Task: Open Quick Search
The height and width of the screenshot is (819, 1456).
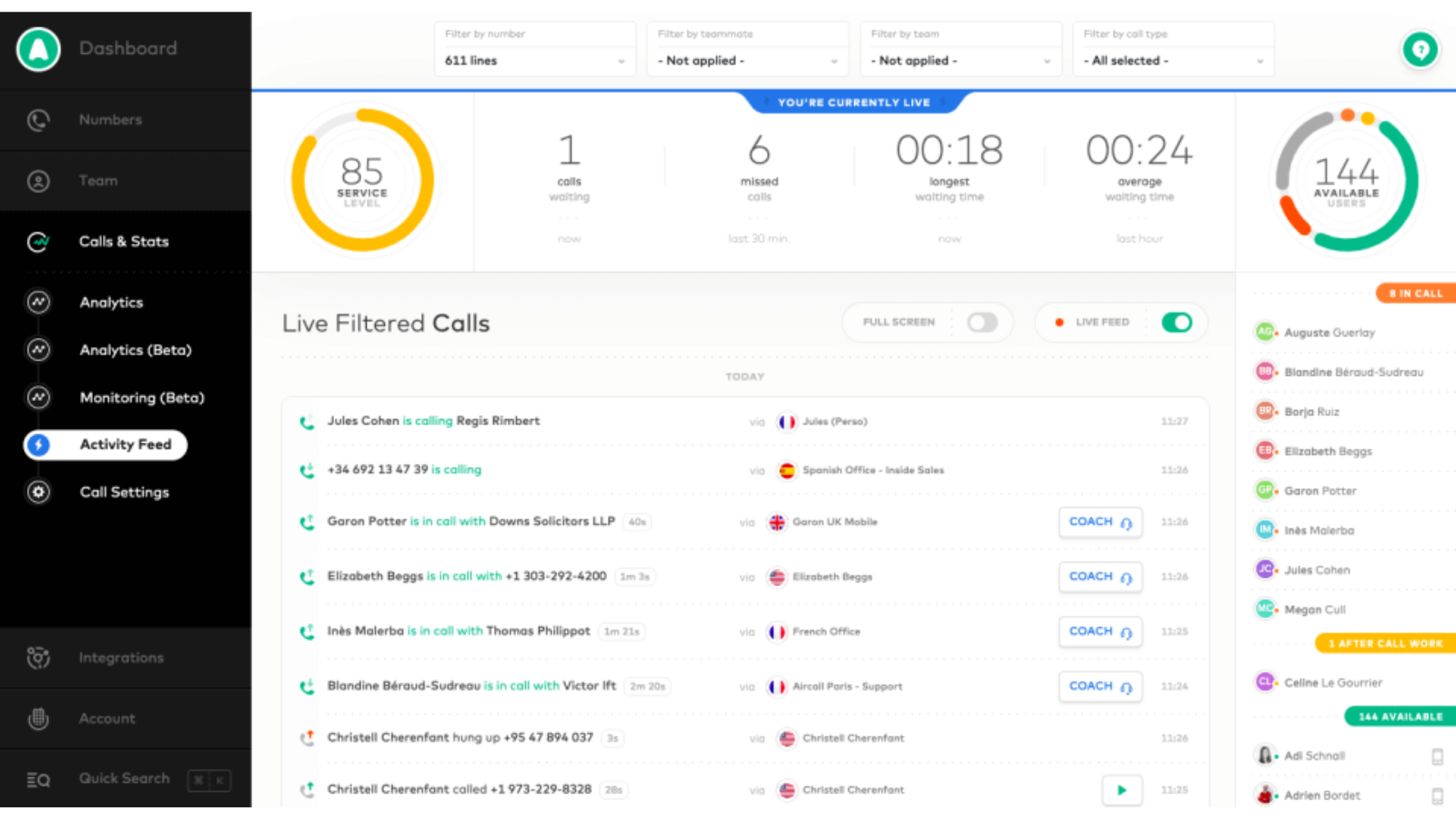Action: coord(125,779)
